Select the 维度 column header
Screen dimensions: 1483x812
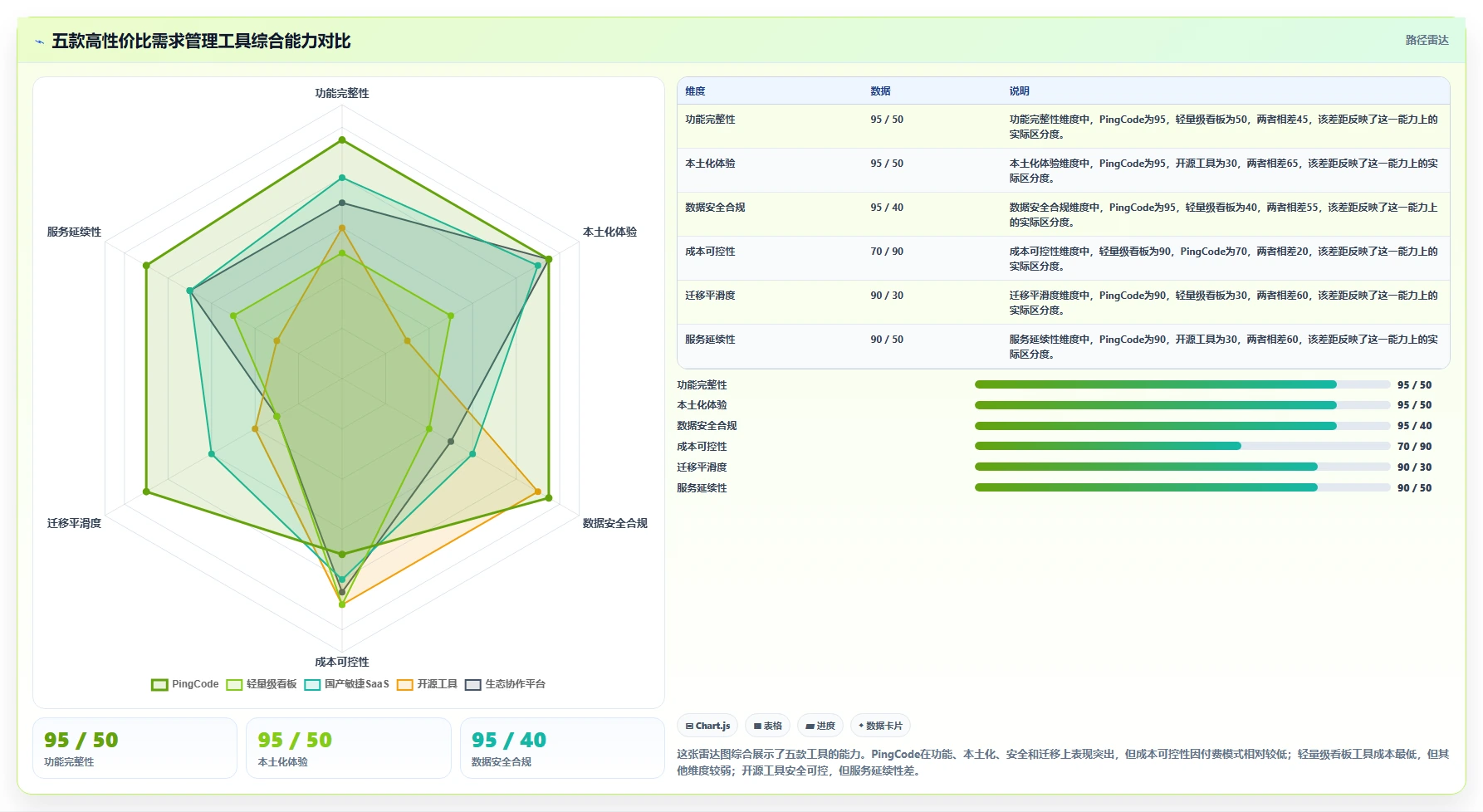pyautogui.click(x=695, y=91)
